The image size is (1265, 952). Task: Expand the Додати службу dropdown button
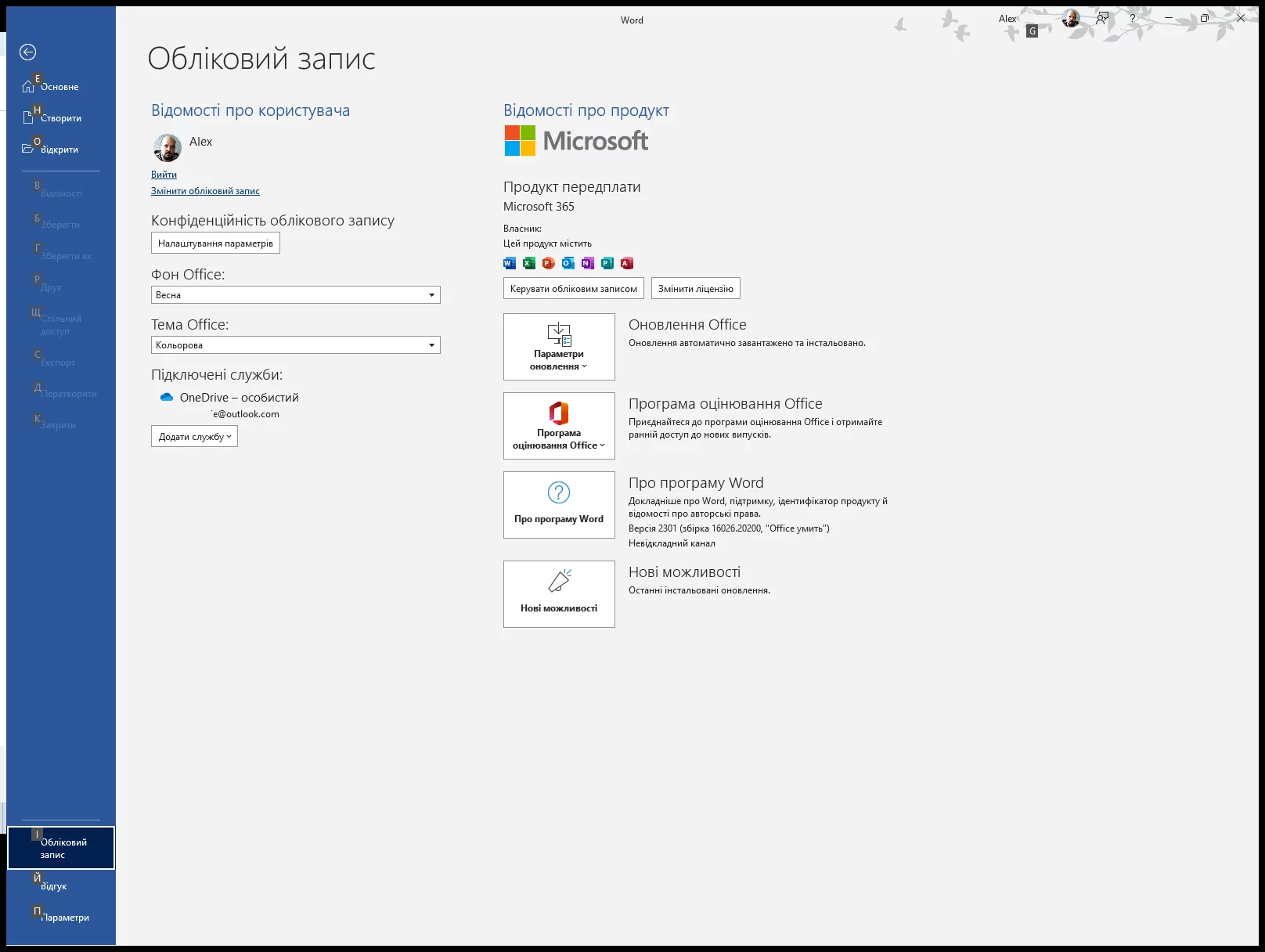point(194,437)
